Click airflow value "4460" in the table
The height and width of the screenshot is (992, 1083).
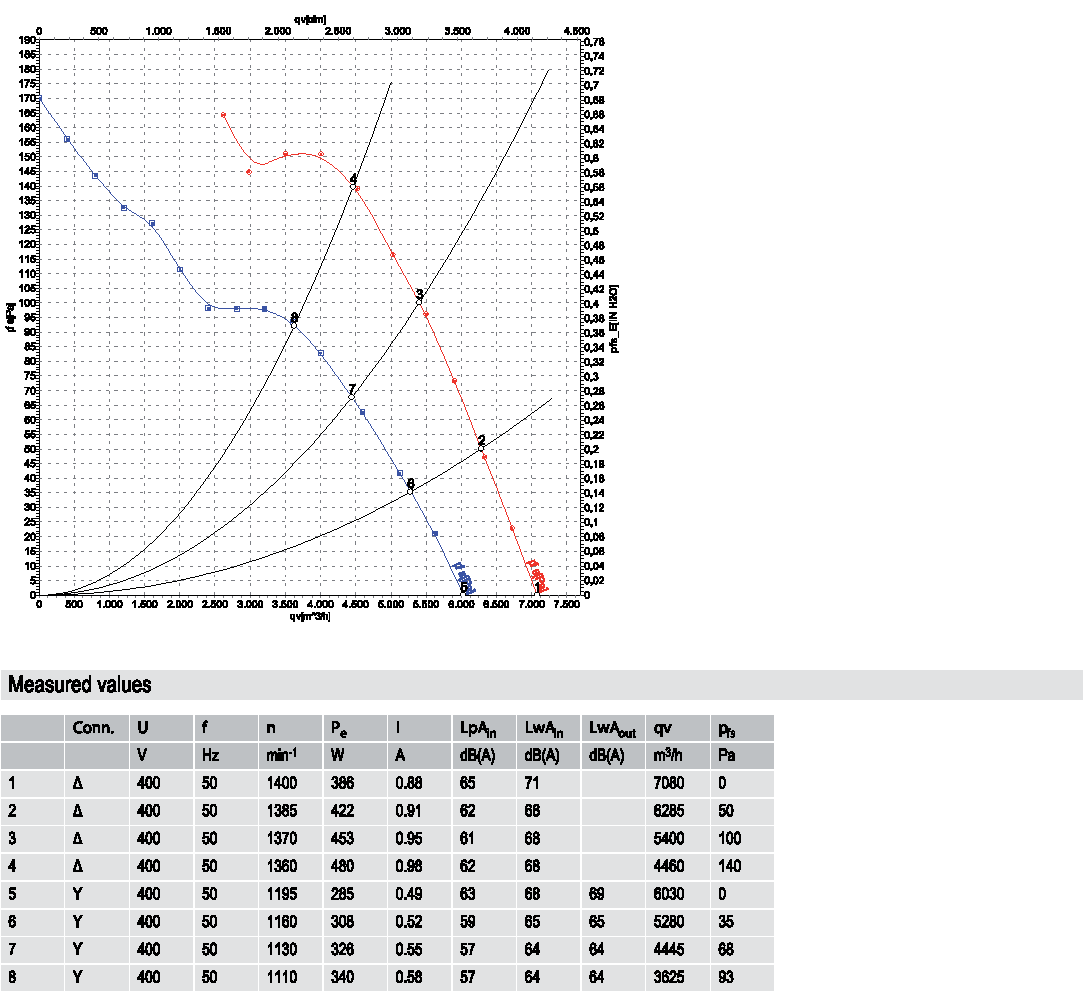(669, 866)
